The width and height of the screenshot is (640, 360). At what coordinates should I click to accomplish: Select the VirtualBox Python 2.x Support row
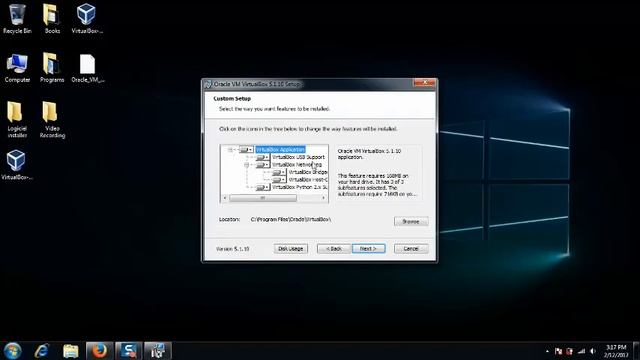tap(300, 187)
